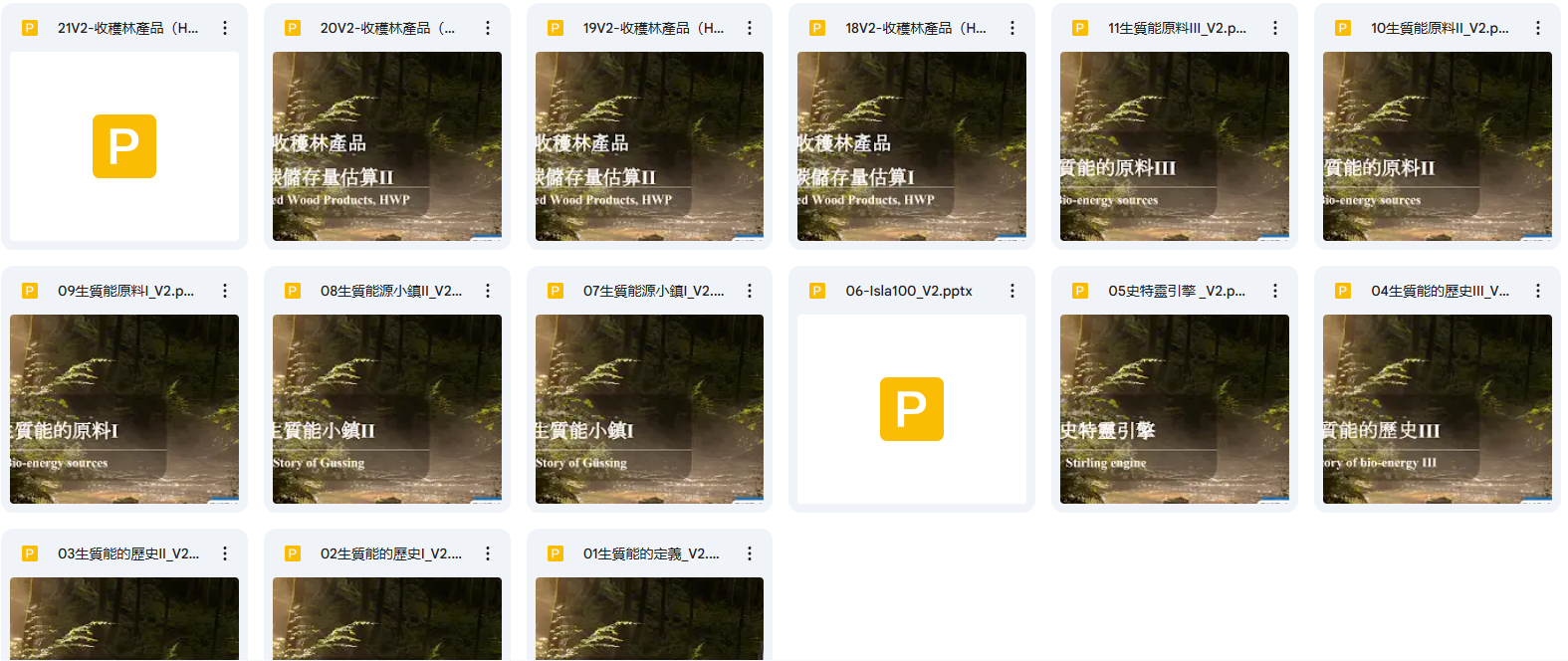Click the PowerPoint icon beside the 20V2-收穫林產品 file name
Image resolution: width=1568 pixels, height=661 pixels.
click(293, 28)
